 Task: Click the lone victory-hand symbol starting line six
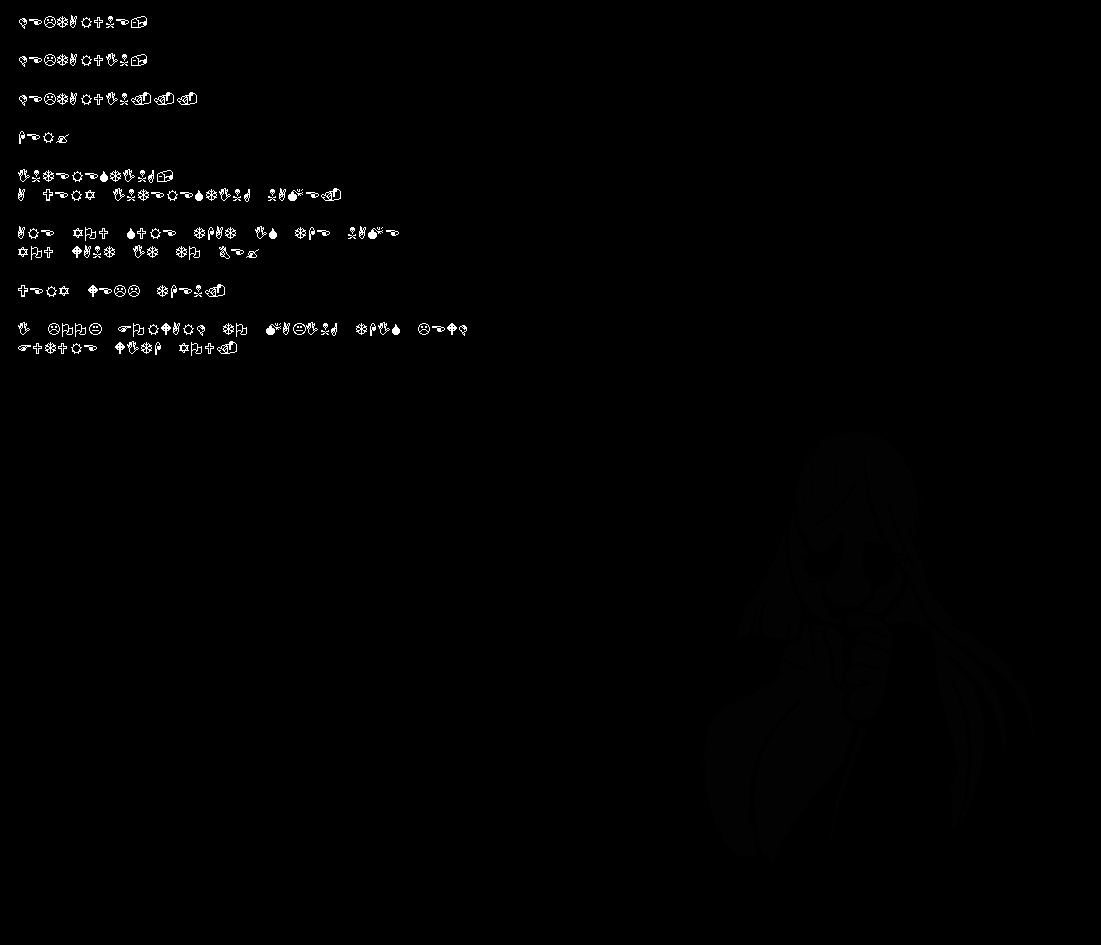coord(22,195)
